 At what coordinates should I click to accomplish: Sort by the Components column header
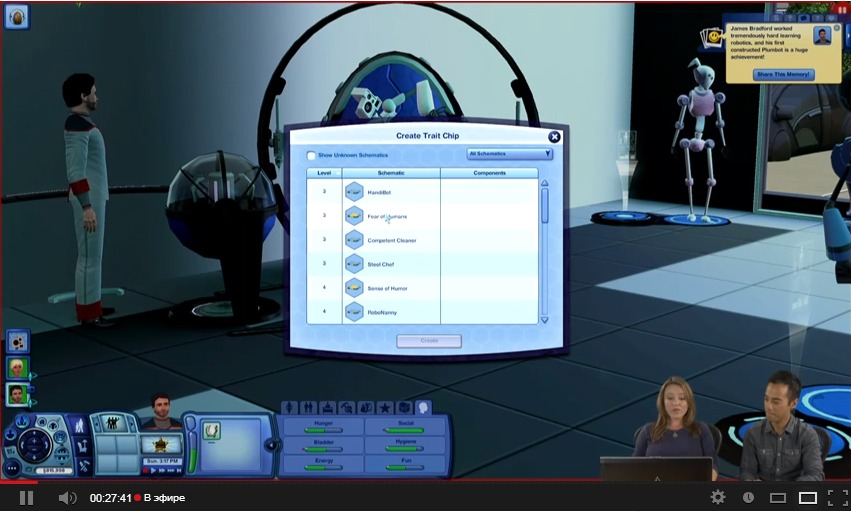pos(489,173)
